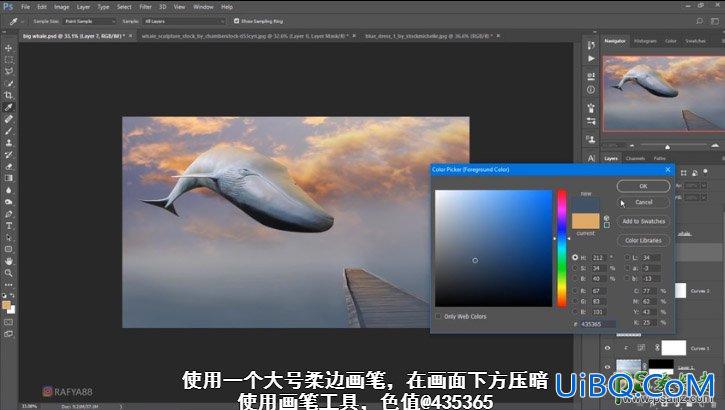Viewport: 725px width, 410px height.
Task: Click the vertical hue spectrum slider
Action: (x=561, y=248)
